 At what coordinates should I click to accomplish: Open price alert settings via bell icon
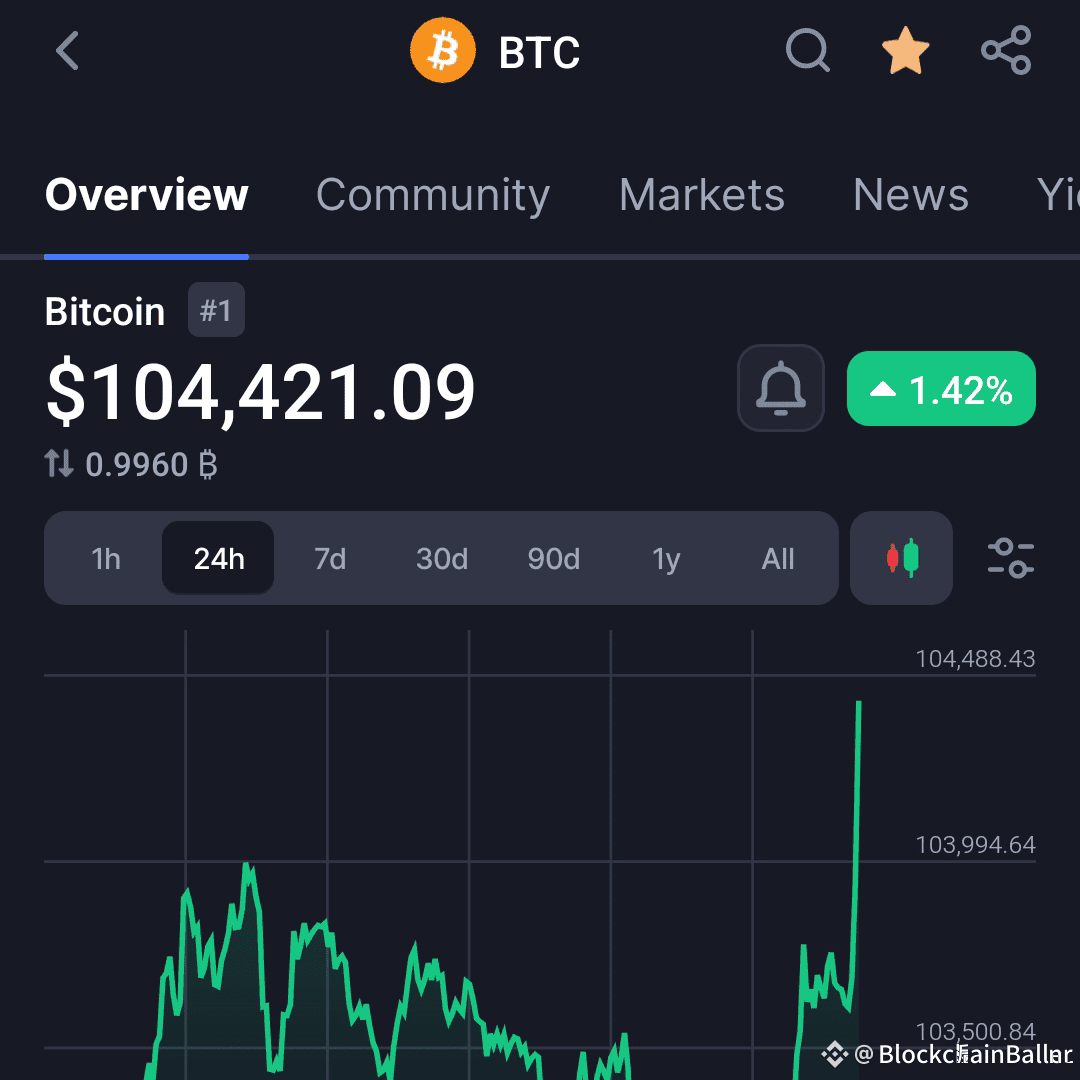pos(780,388)
